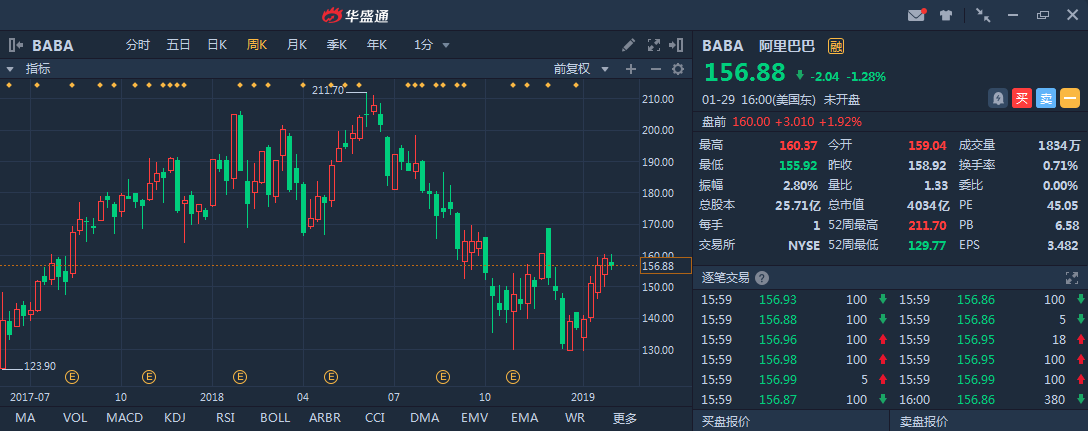Enable the BOLL indicator

coord(275,418)
